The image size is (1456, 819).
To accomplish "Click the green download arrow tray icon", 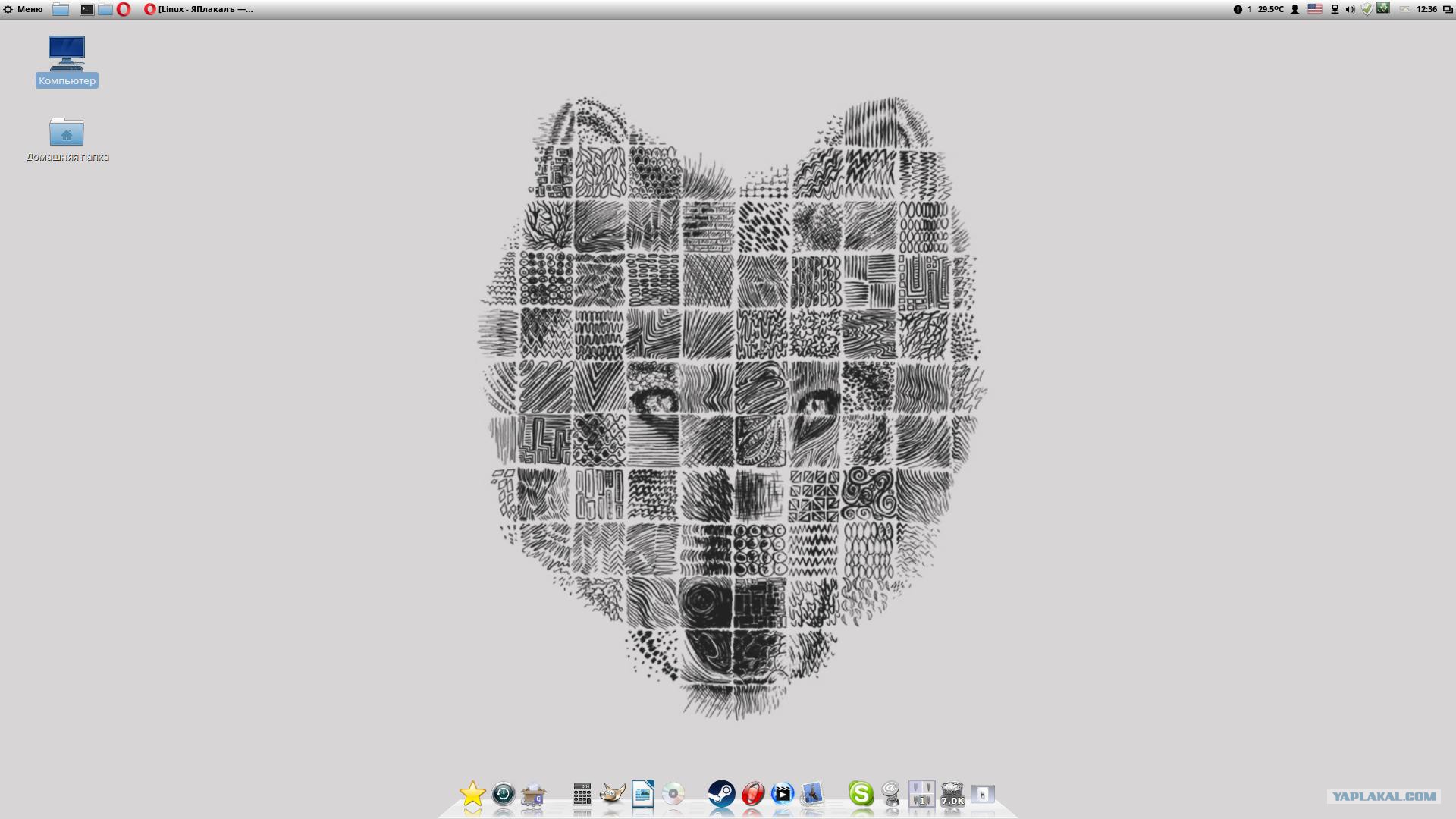I will pyautogui.click(x=1383, y=8).
